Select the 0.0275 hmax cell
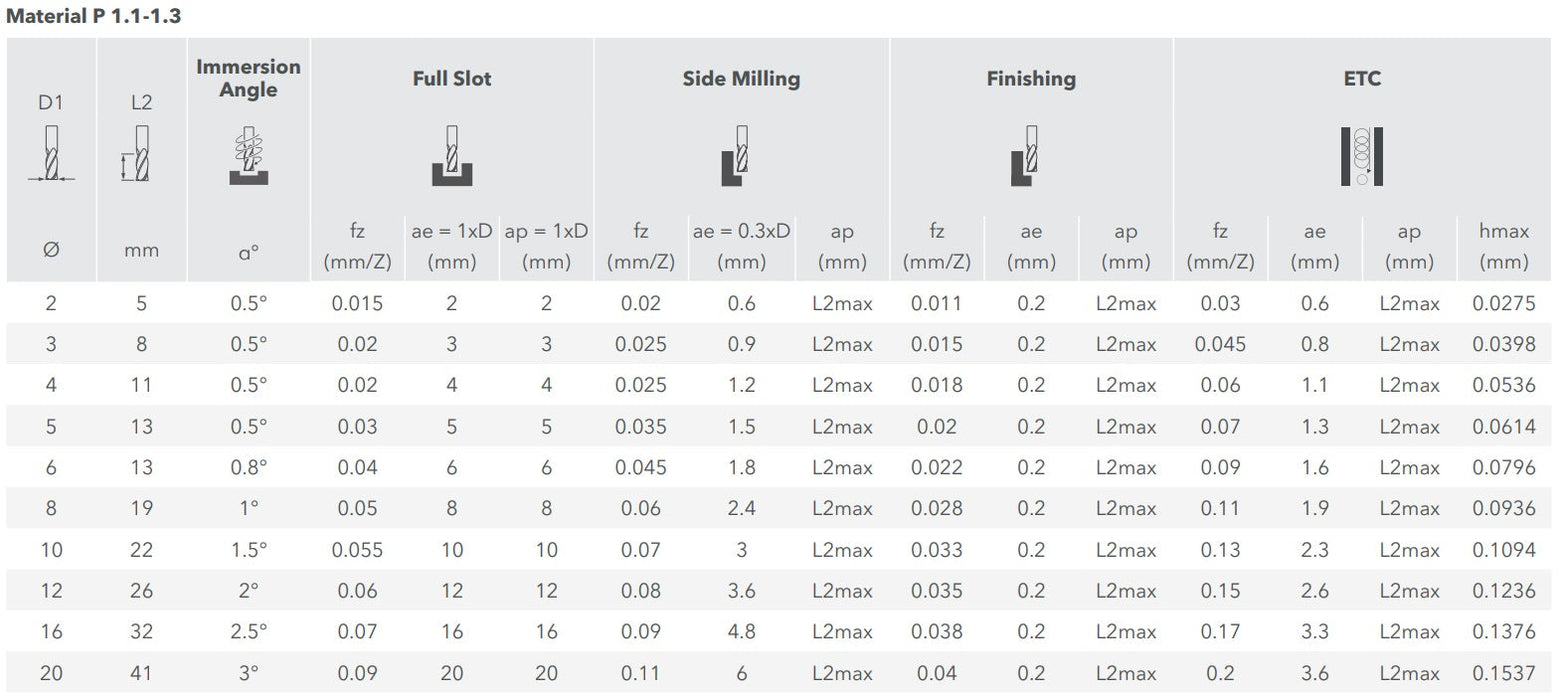Viewport: 1559px width, 700px height. tap(1504, 303)
